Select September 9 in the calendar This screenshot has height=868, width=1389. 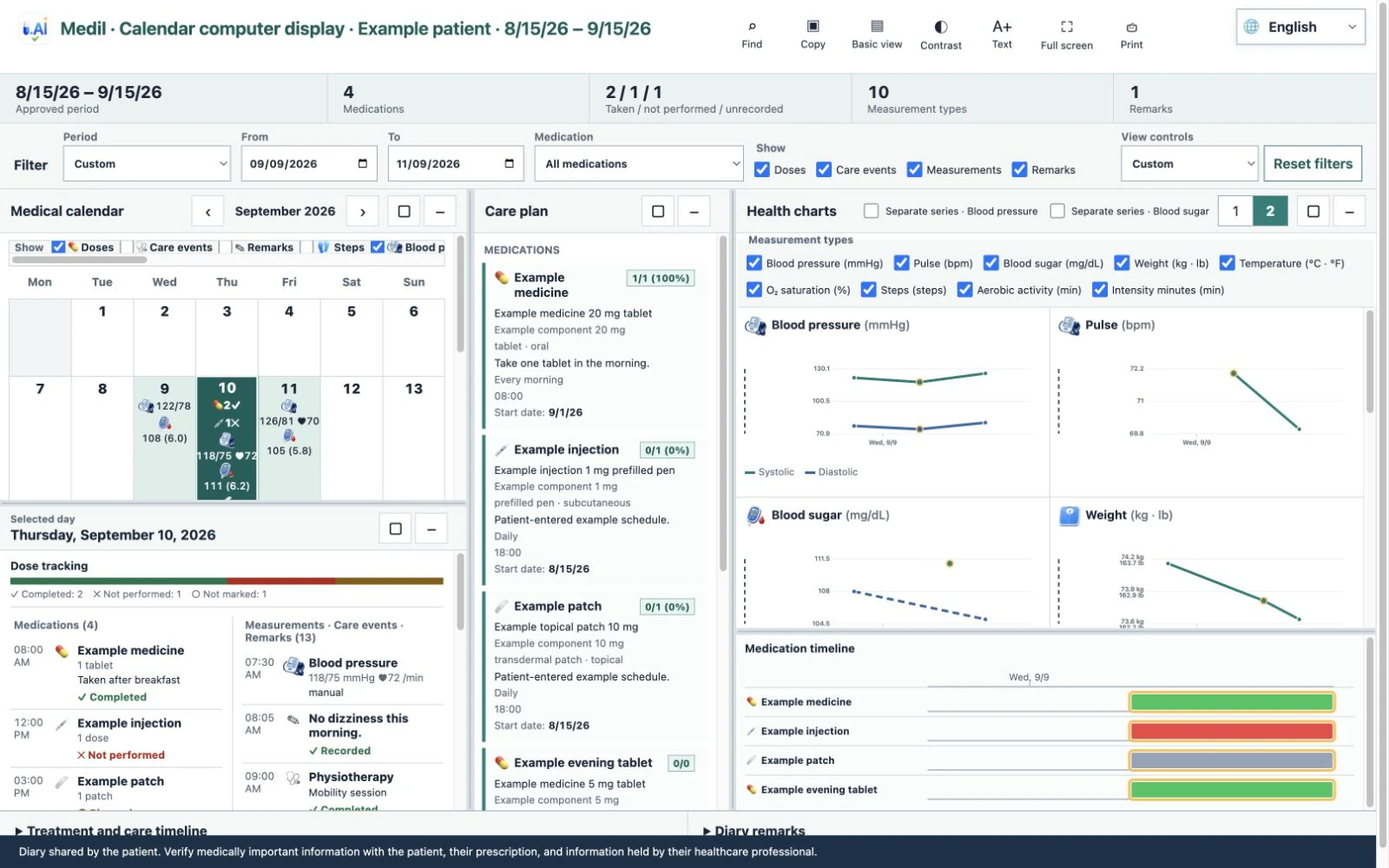(165, 437)
